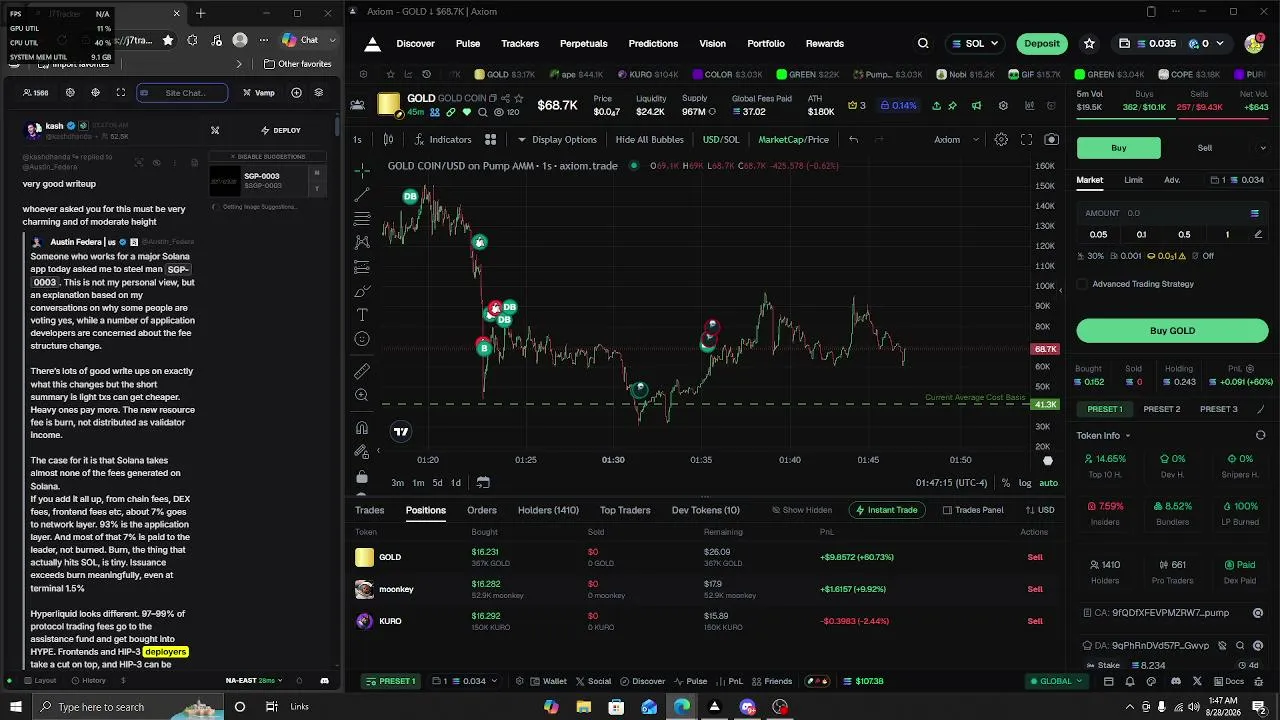Screen dimensions: 1280x720
Task: Edit the quick buy amounts pencil
Action: [1258, 234]
